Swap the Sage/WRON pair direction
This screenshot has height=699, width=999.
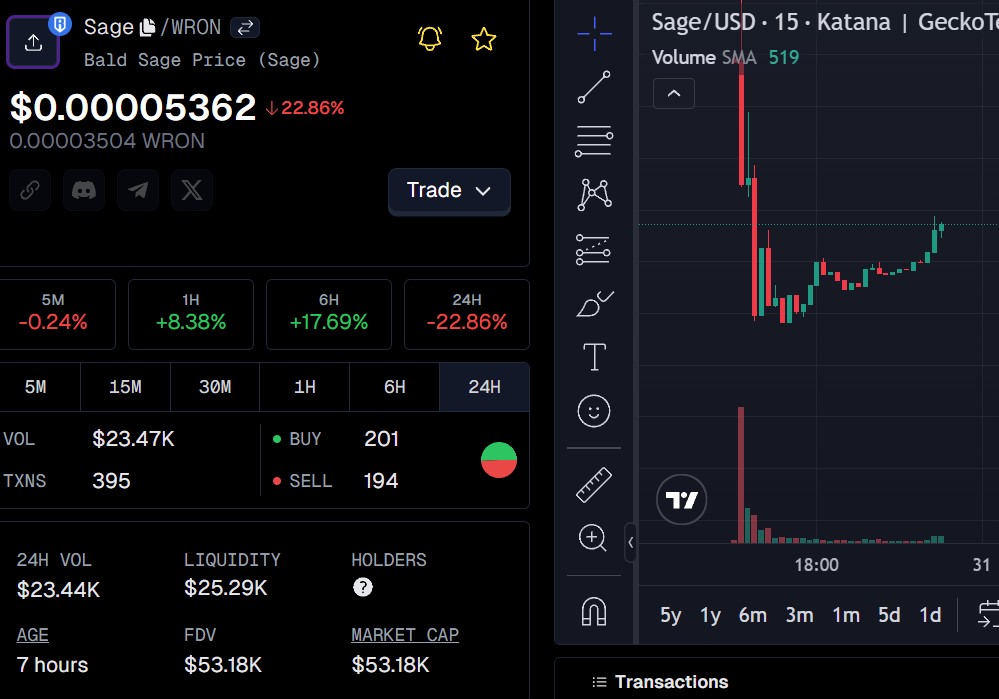point(245,27)
